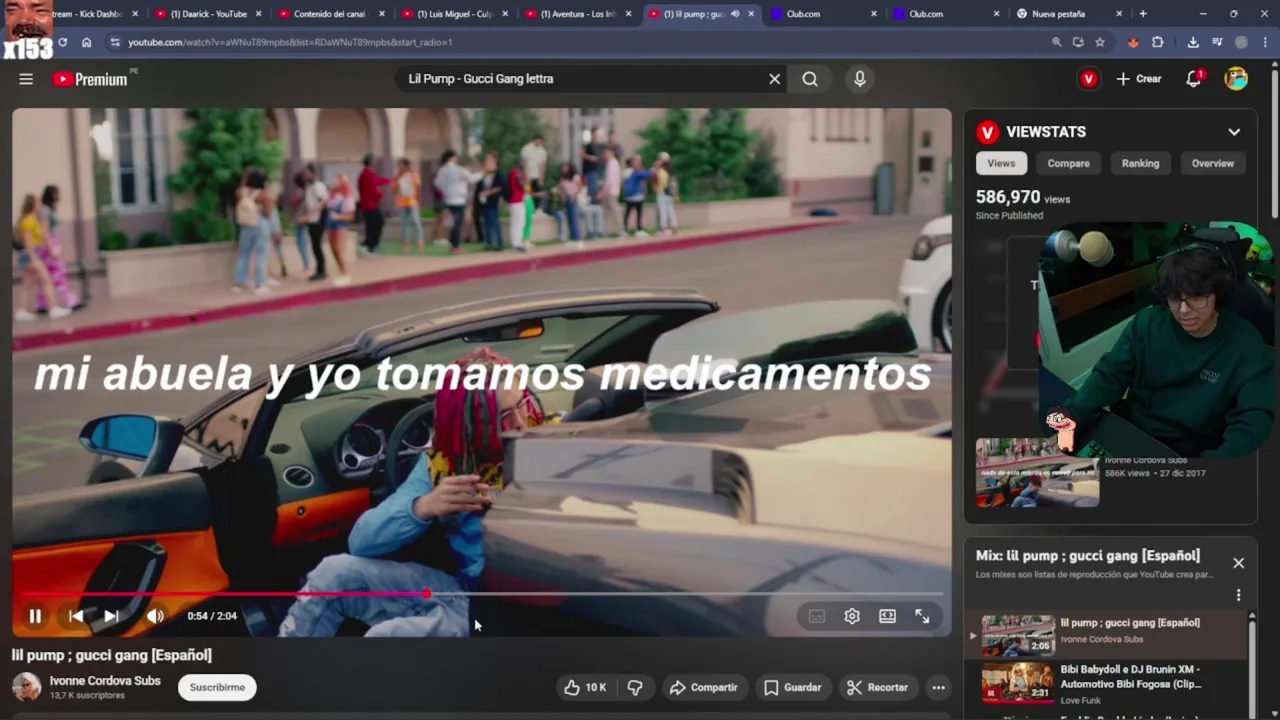Viewport: 1280px width, 720px height.
Task: Open browser extensions puzzle icon
Action: (x=1157, y=42)
